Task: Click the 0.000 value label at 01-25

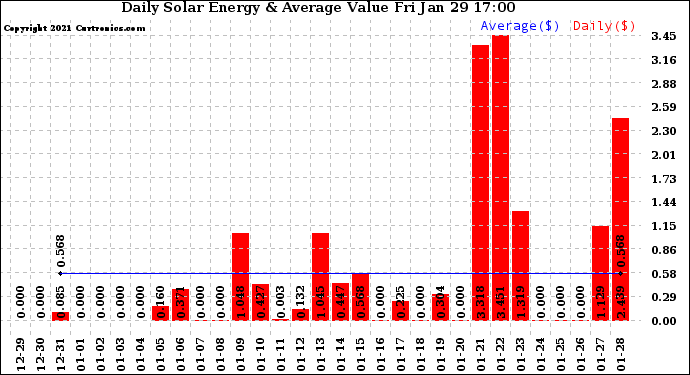Action: click(x=561, y=302)
